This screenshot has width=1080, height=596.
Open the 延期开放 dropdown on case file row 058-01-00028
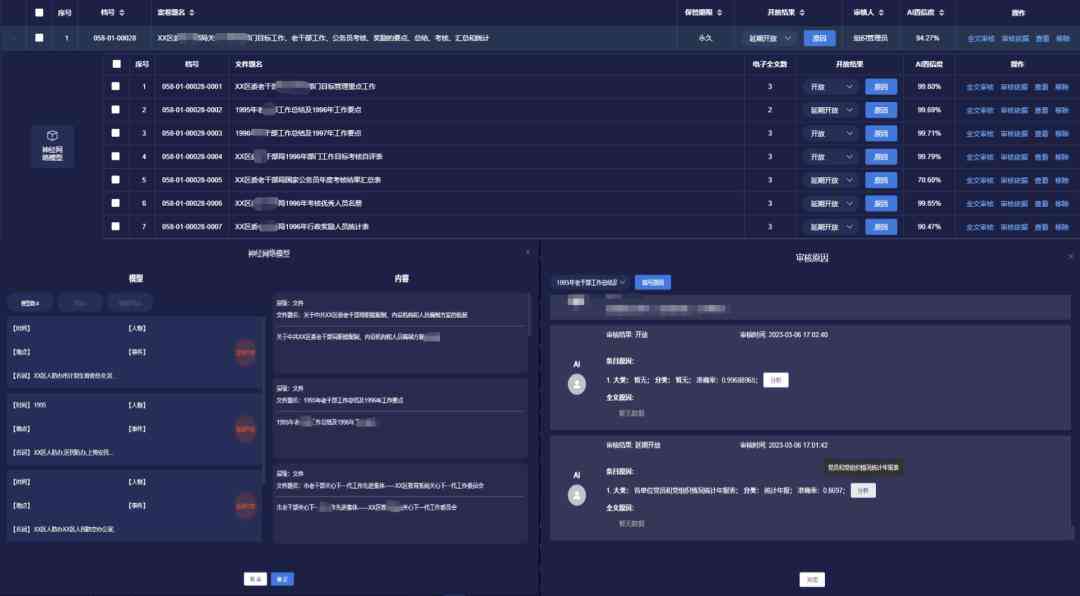coord(771,39)
